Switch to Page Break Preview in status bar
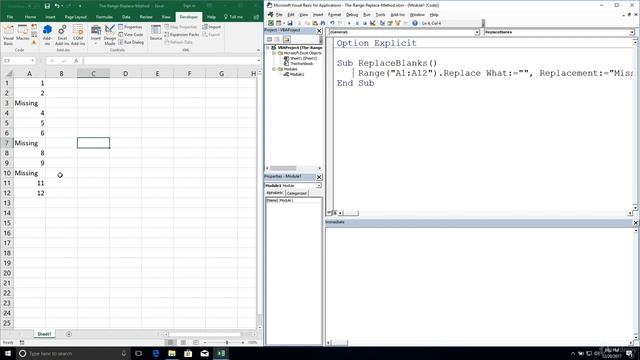640x360 pixels. click(x=196, y=342)
